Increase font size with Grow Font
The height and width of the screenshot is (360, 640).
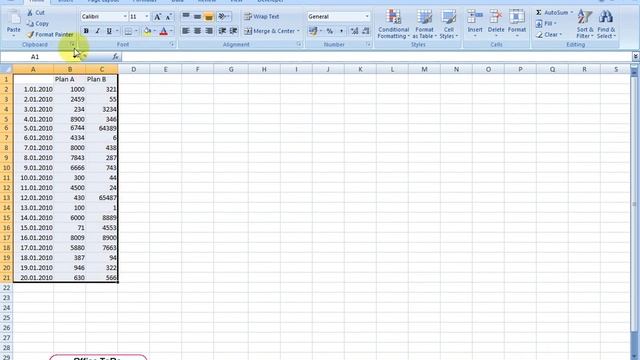coord(157,17)
